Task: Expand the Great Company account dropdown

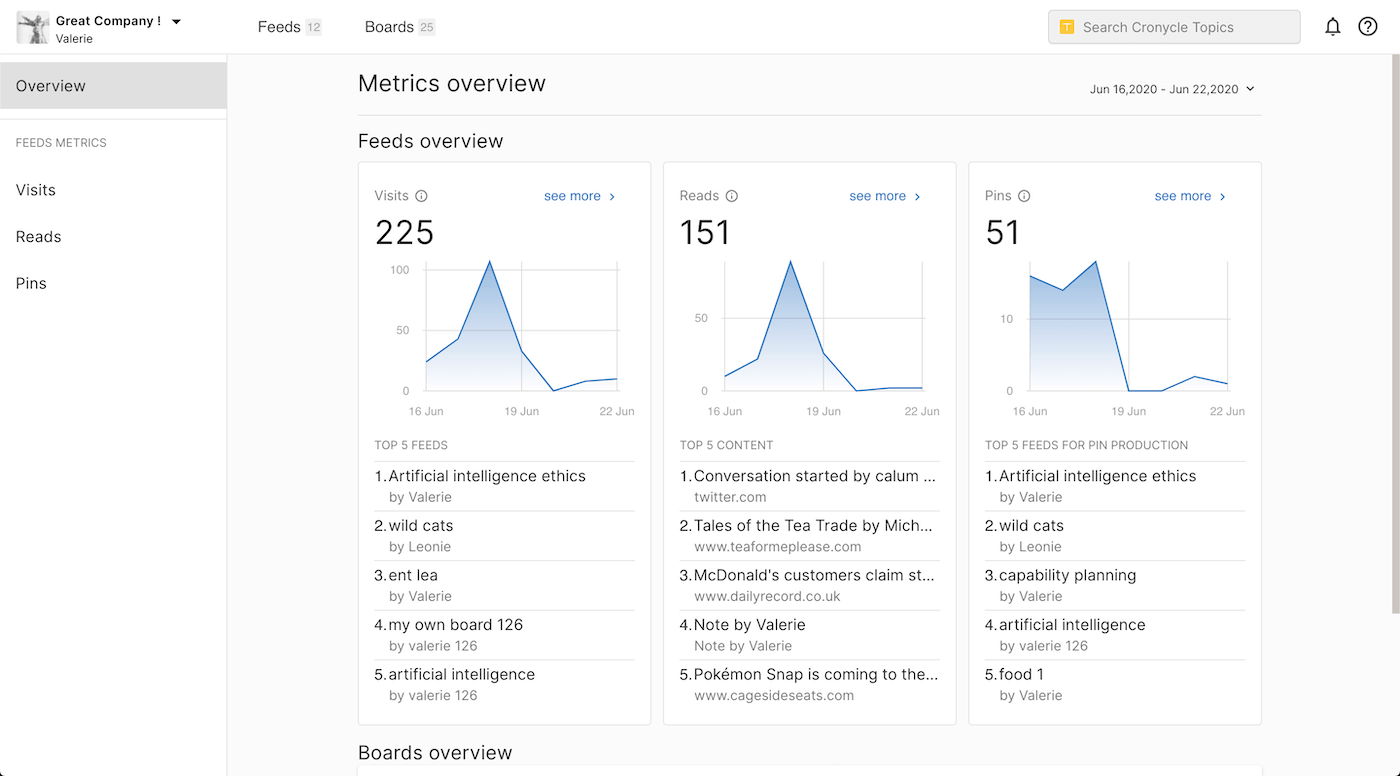Action: pyautogui.click(x=176, y=21)
